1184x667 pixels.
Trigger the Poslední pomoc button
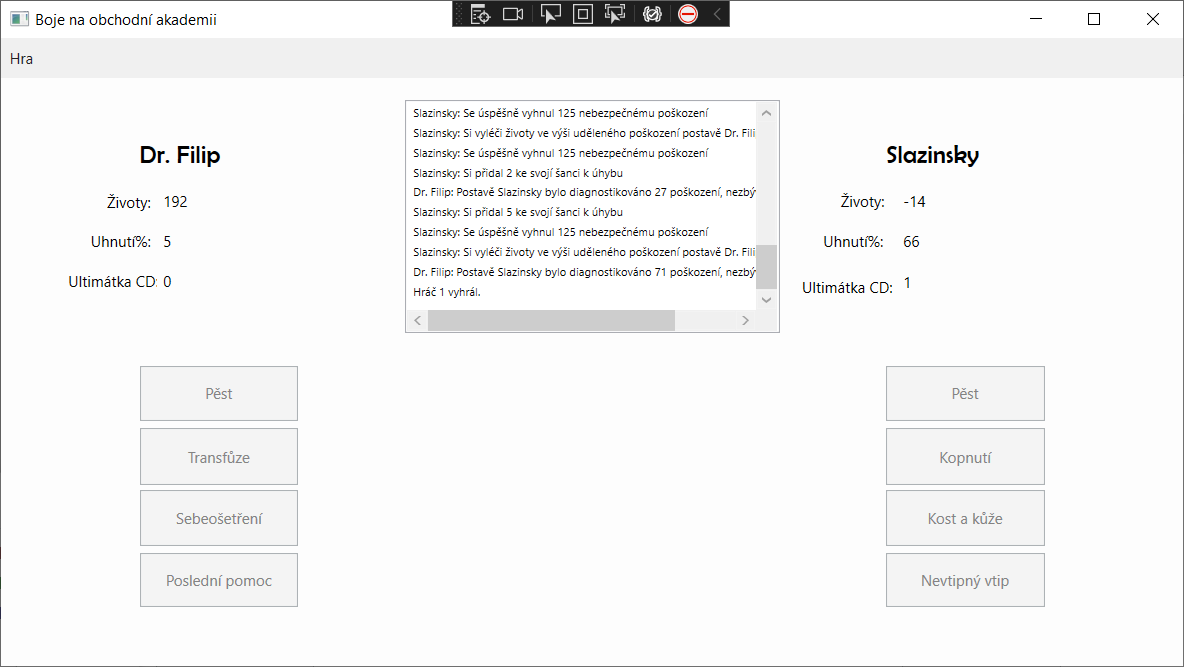218,580
